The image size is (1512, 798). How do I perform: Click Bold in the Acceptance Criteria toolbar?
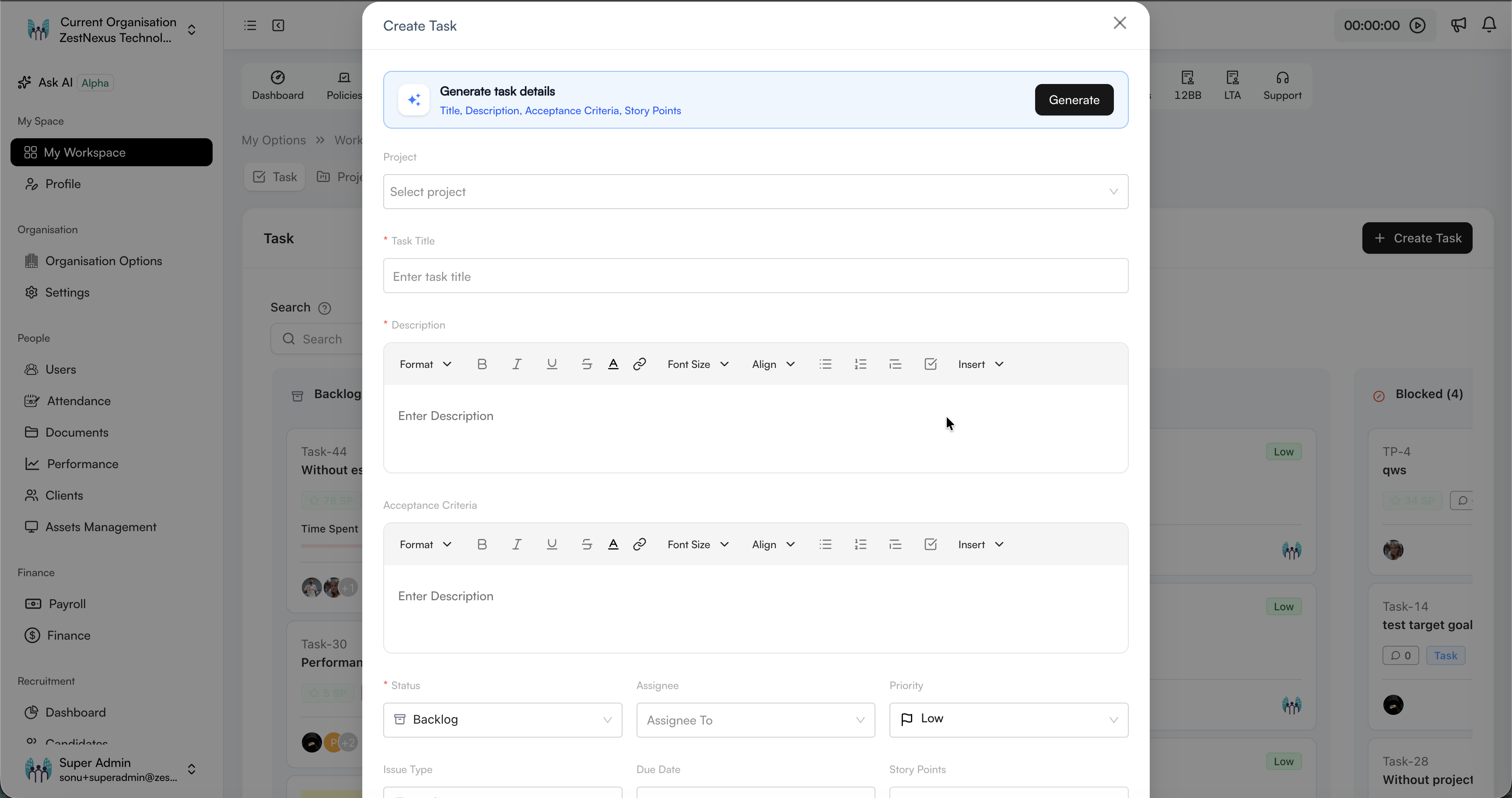482,545
